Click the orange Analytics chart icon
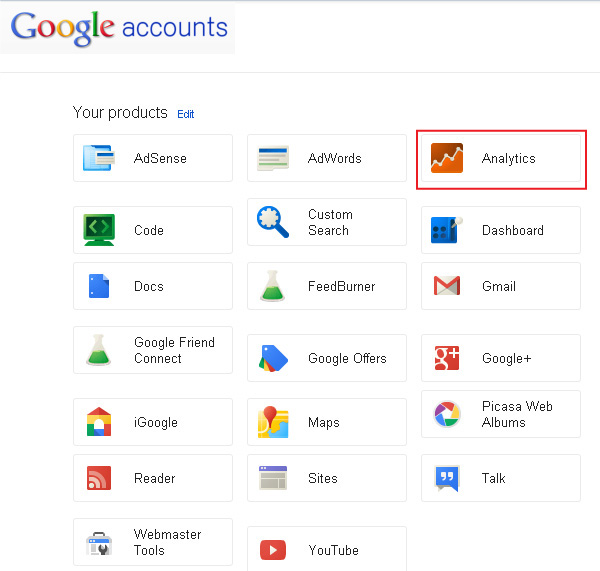The image size is (600, 571). [447, 158]
